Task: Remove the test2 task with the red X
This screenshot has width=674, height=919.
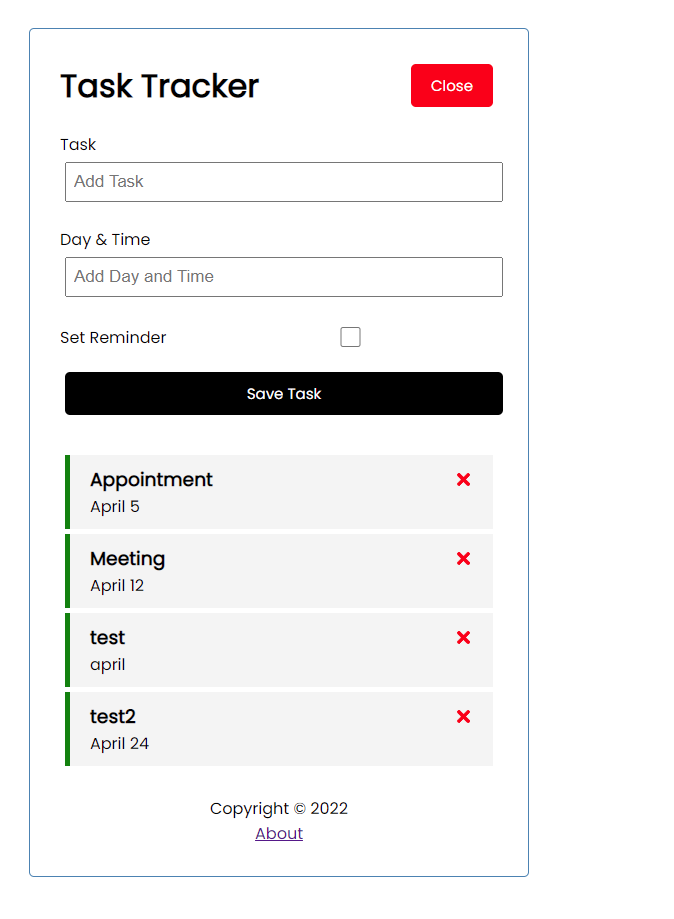Action: pos(463,716)
